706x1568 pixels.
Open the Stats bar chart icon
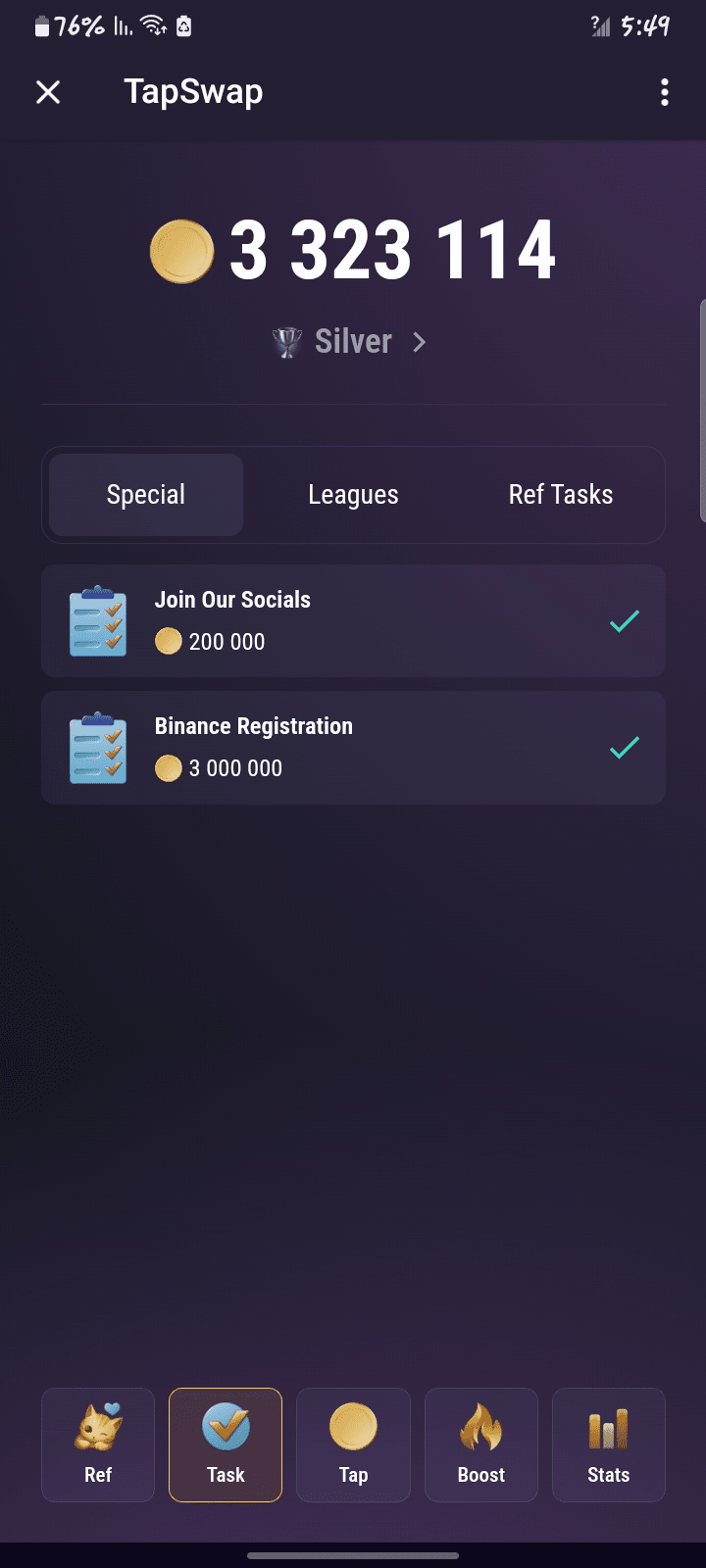(x=608, y=1429)
